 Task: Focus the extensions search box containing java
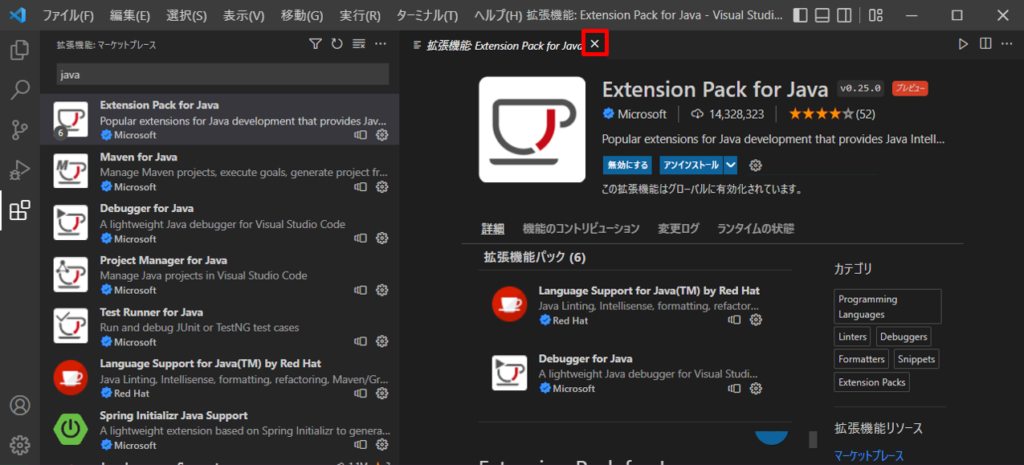223,74
